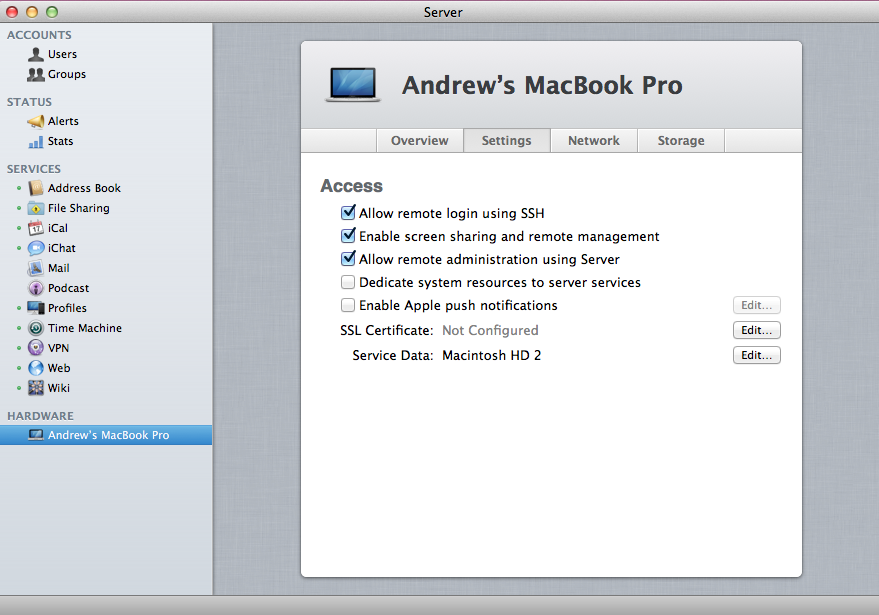Click the MacBook icon in Hardware sidebar

36,435
